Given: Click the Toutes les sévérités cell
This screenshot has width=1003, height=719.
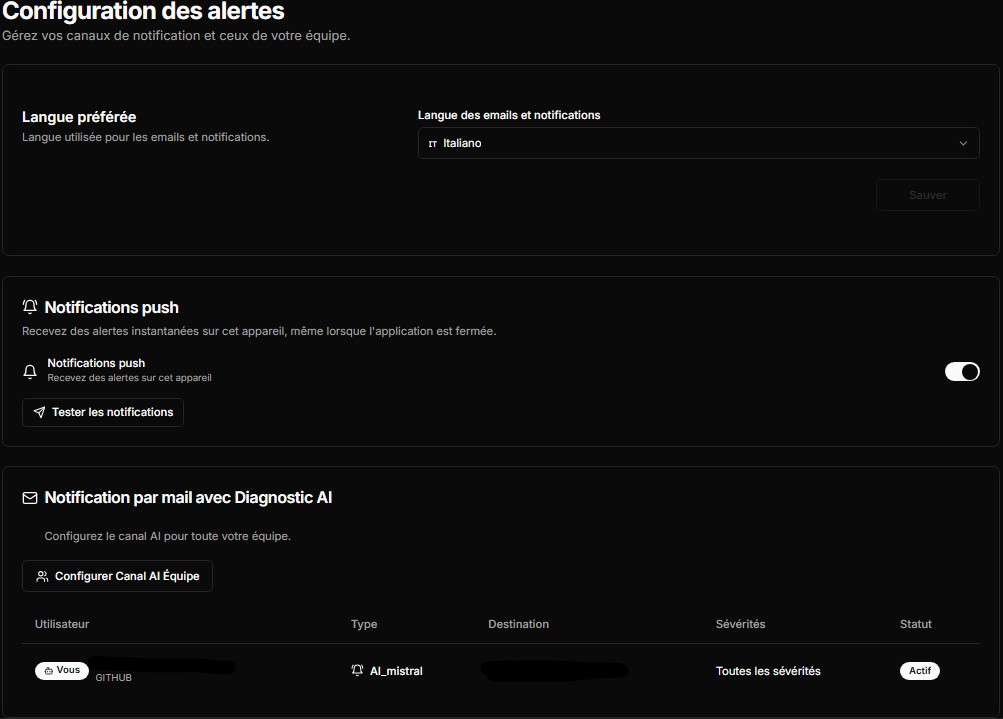Looking at the screenshot, I should (767, 670).
